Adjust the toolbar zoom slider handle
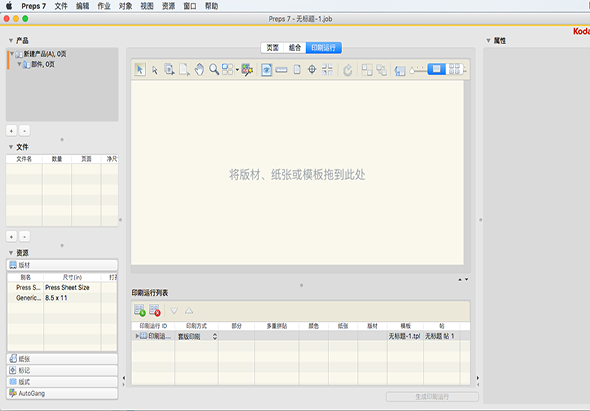 412,70
